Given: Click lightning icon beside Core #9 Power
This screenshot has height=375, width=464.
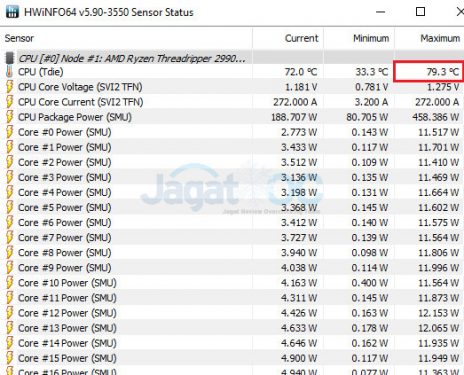Looking at the screenshot, I should coord(10,268).
